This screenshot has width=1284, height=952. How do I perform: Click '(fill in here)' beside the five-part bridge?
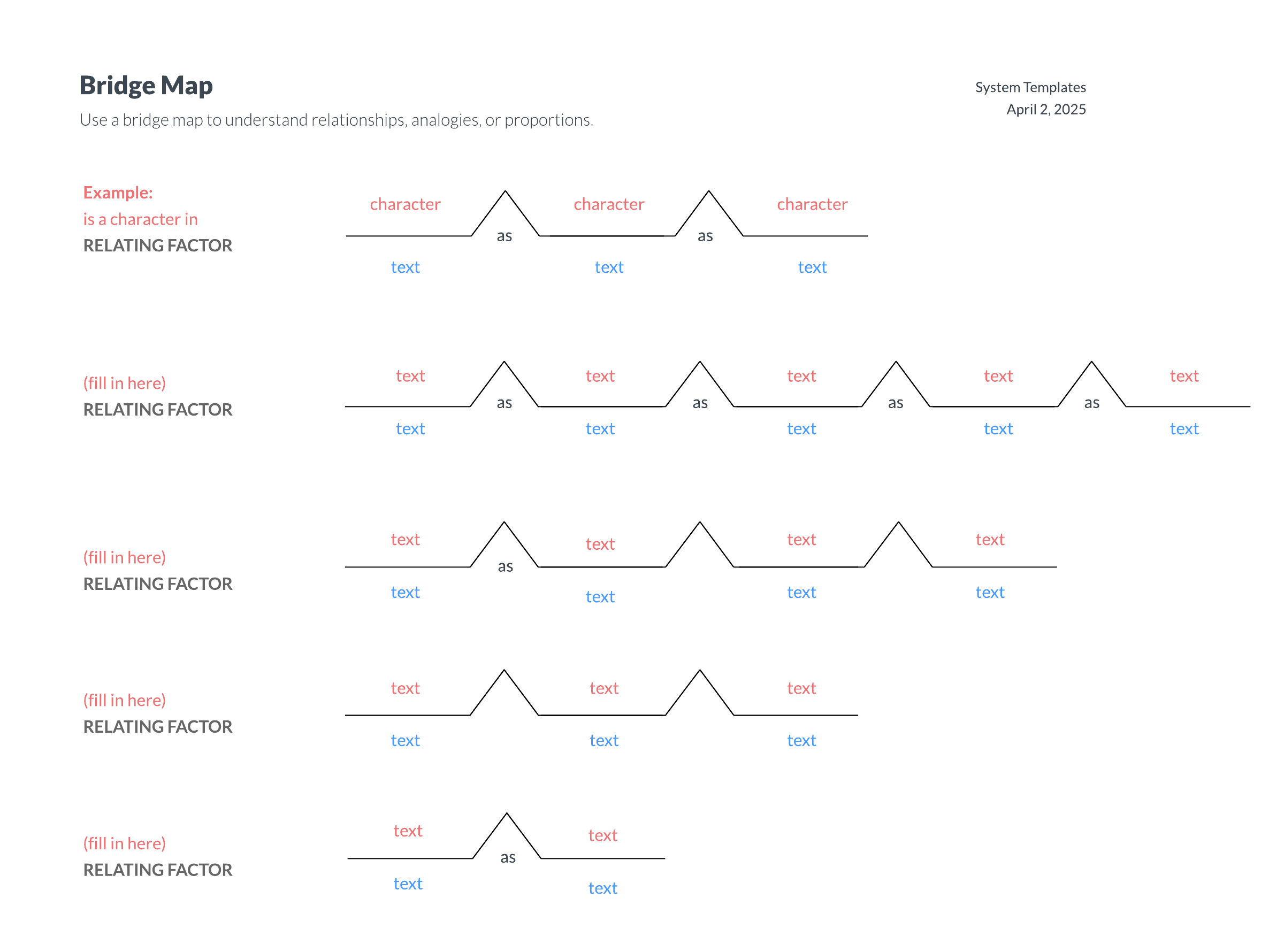point(125,382)
